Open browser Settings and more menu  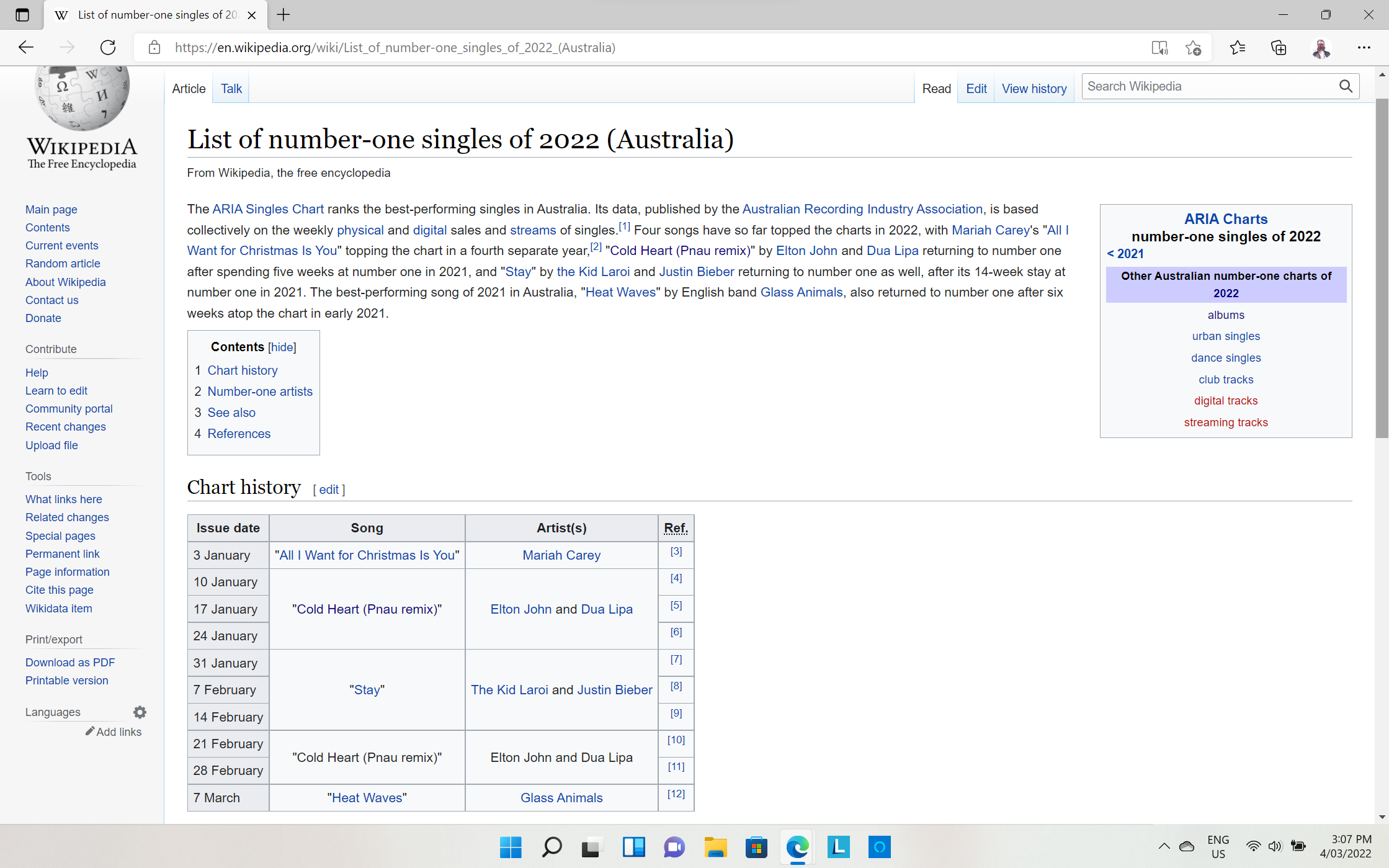pyautogui.click(x=1364, y=48)
